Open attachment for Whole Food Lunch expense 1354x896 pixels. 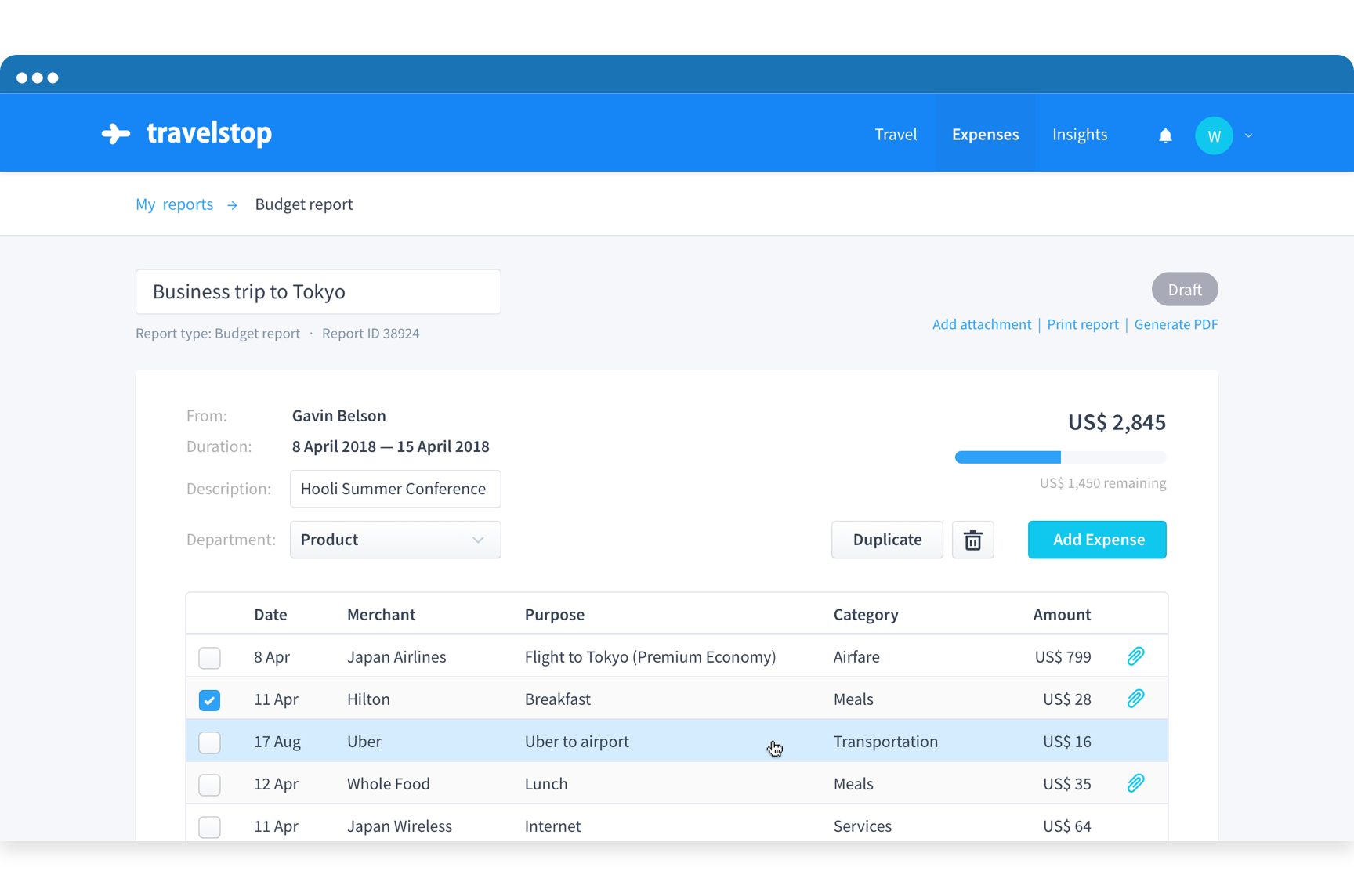pos(1135,783)
